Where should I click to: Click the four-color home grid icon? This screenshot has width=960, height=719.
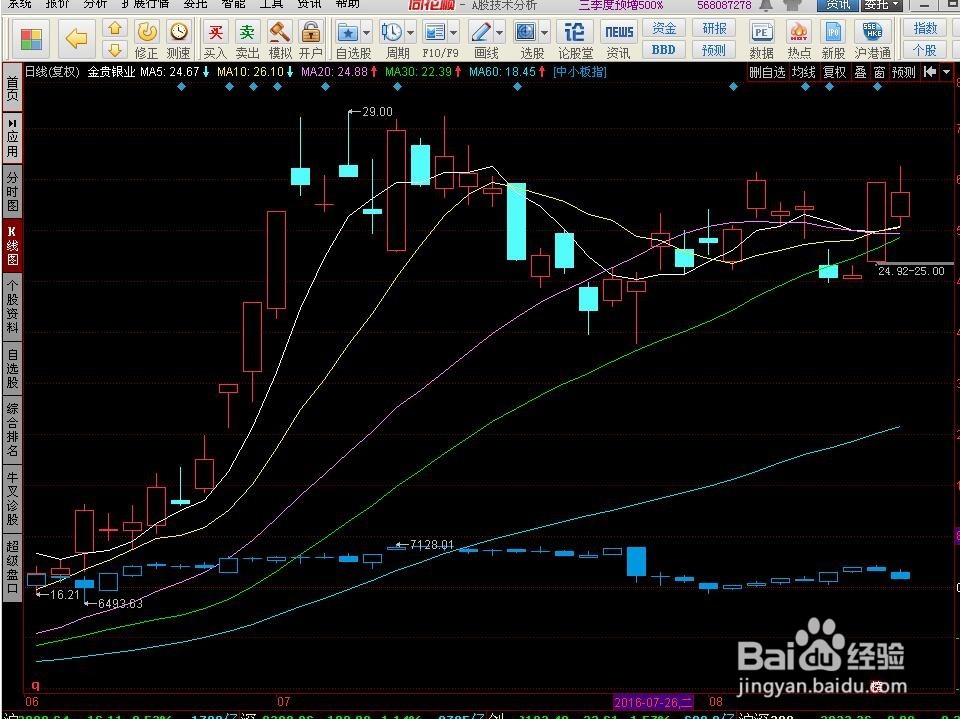pos(31,40)
